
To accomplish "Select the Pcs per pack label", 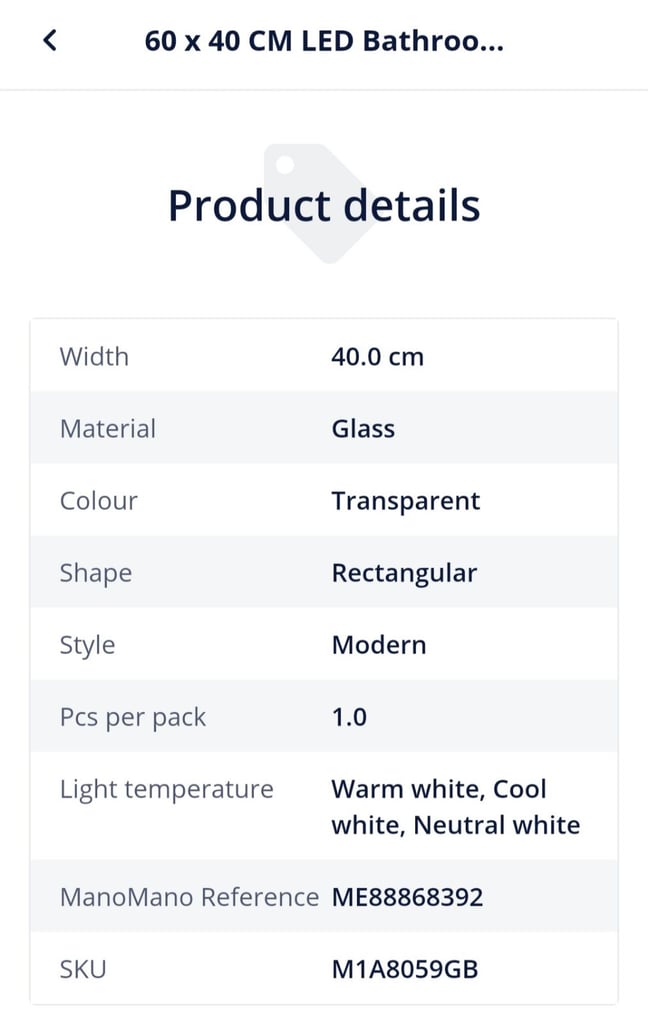I will 133,717.
